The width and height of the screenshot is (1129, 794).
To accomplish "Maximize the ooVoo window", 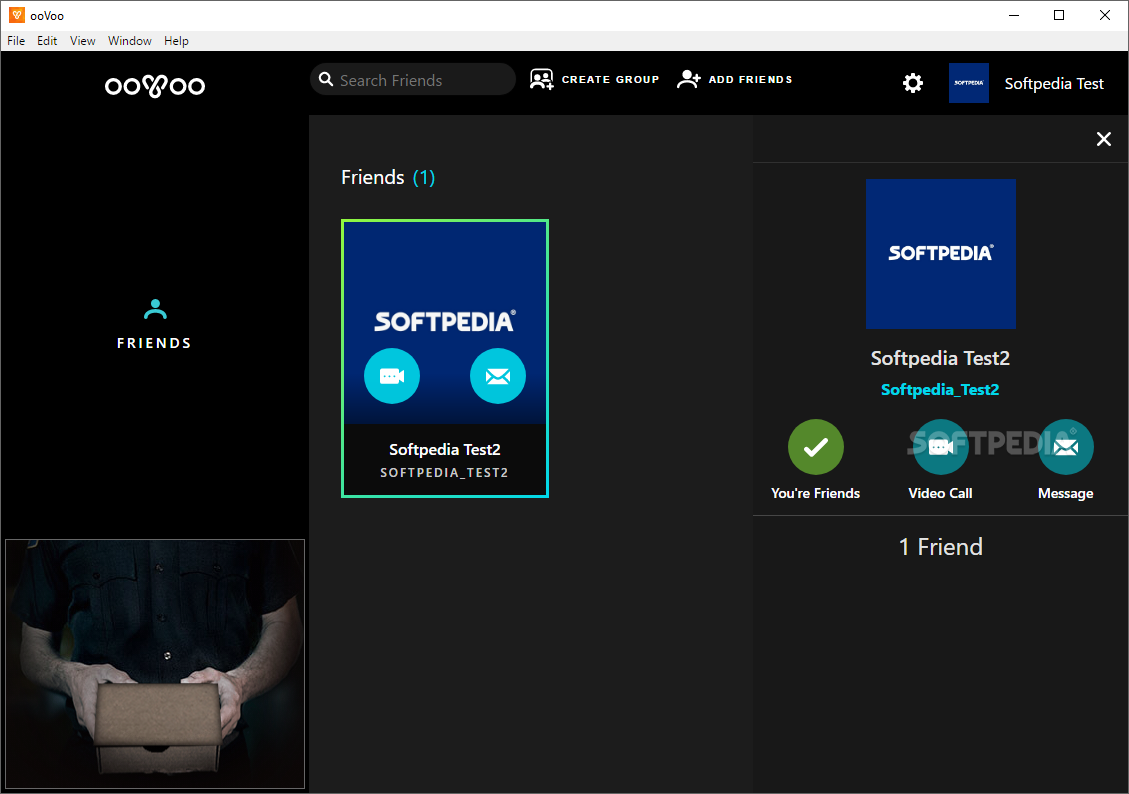I will click(x=1058, y=15).
